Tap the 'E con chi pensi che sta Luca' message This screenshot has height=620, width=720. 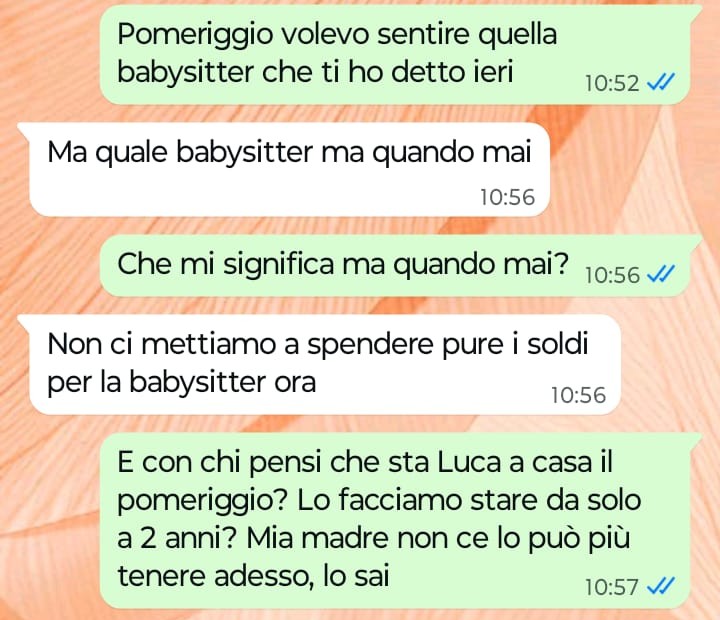point(395,520)
